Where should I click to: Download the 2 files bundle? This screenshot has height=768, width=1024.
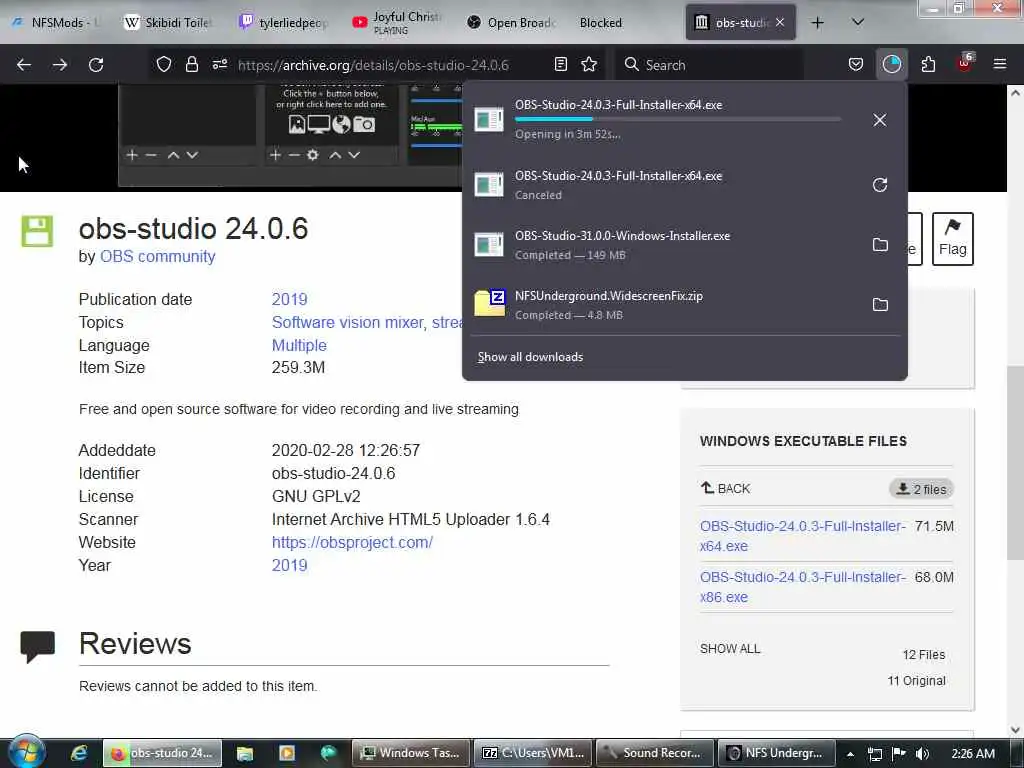tap(921, 488)
